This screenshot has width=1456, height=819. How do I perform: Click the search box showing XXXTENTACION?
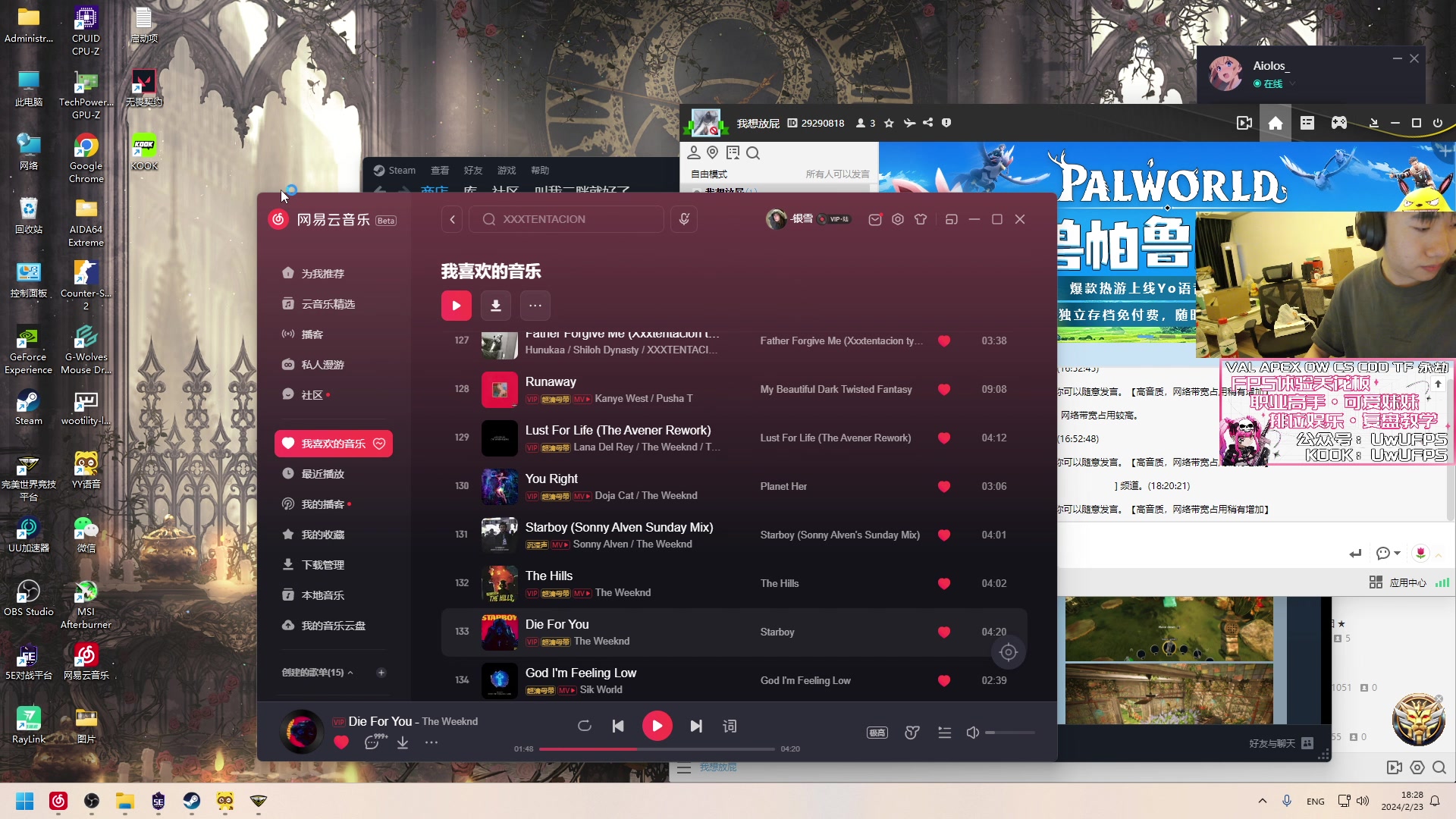tap(566, 220)
